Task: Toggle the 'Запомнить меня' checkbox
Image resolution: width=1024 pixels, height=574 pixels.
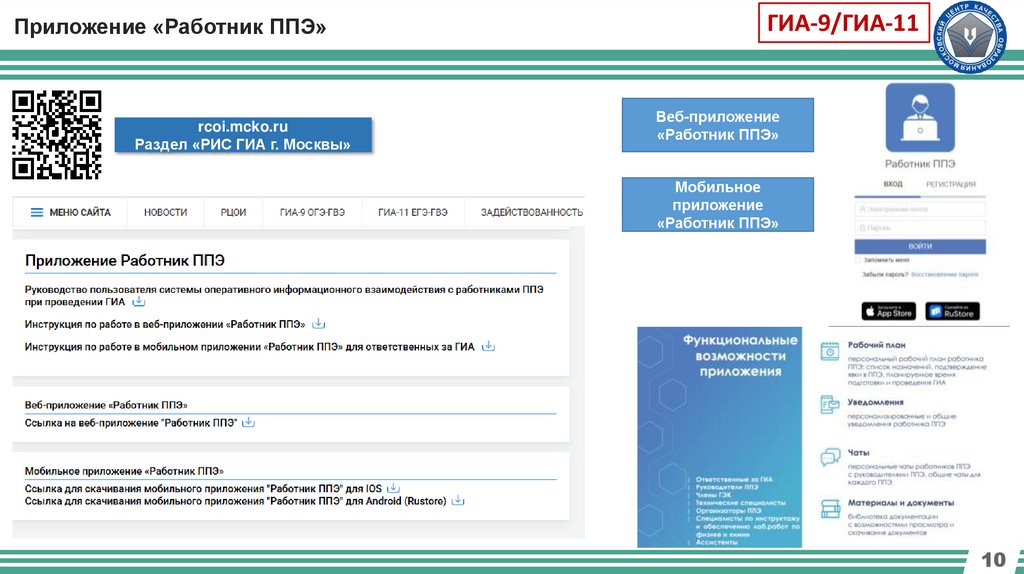Action: (x=858, y=260)
